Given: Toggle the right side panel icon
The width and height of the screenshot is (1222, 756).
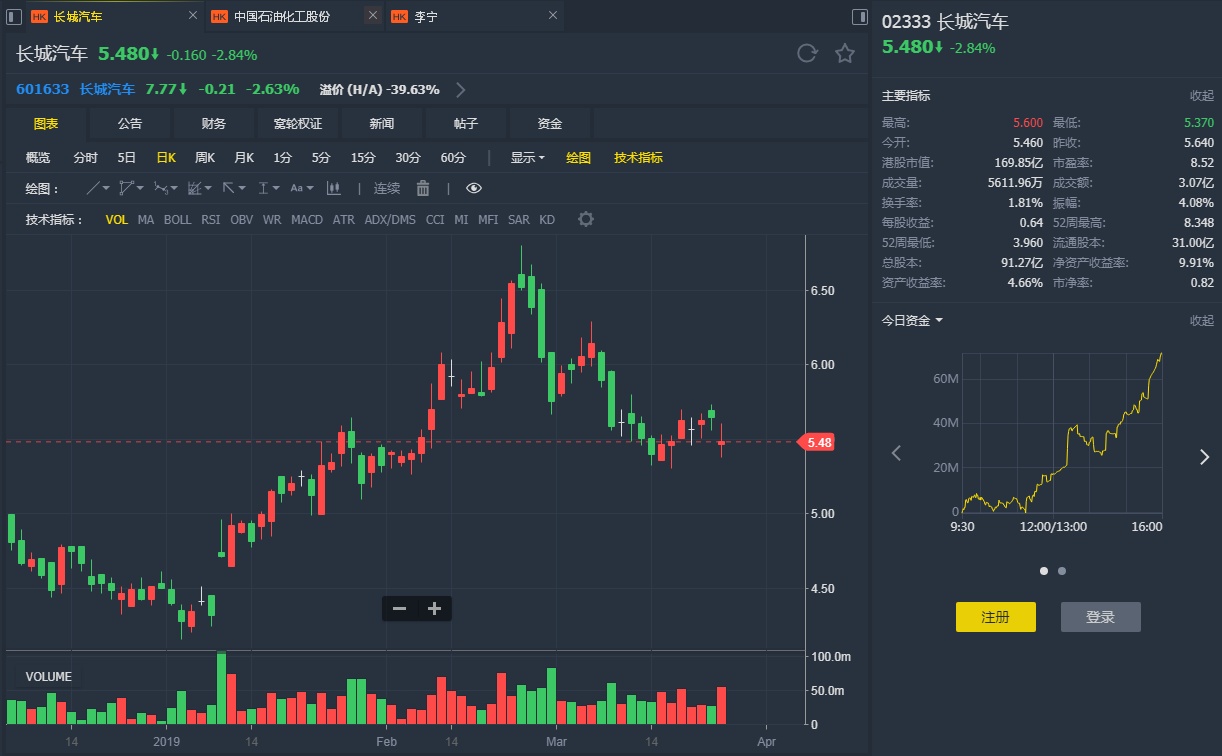Looking at the screenshot, I should [x=860, y=17].
